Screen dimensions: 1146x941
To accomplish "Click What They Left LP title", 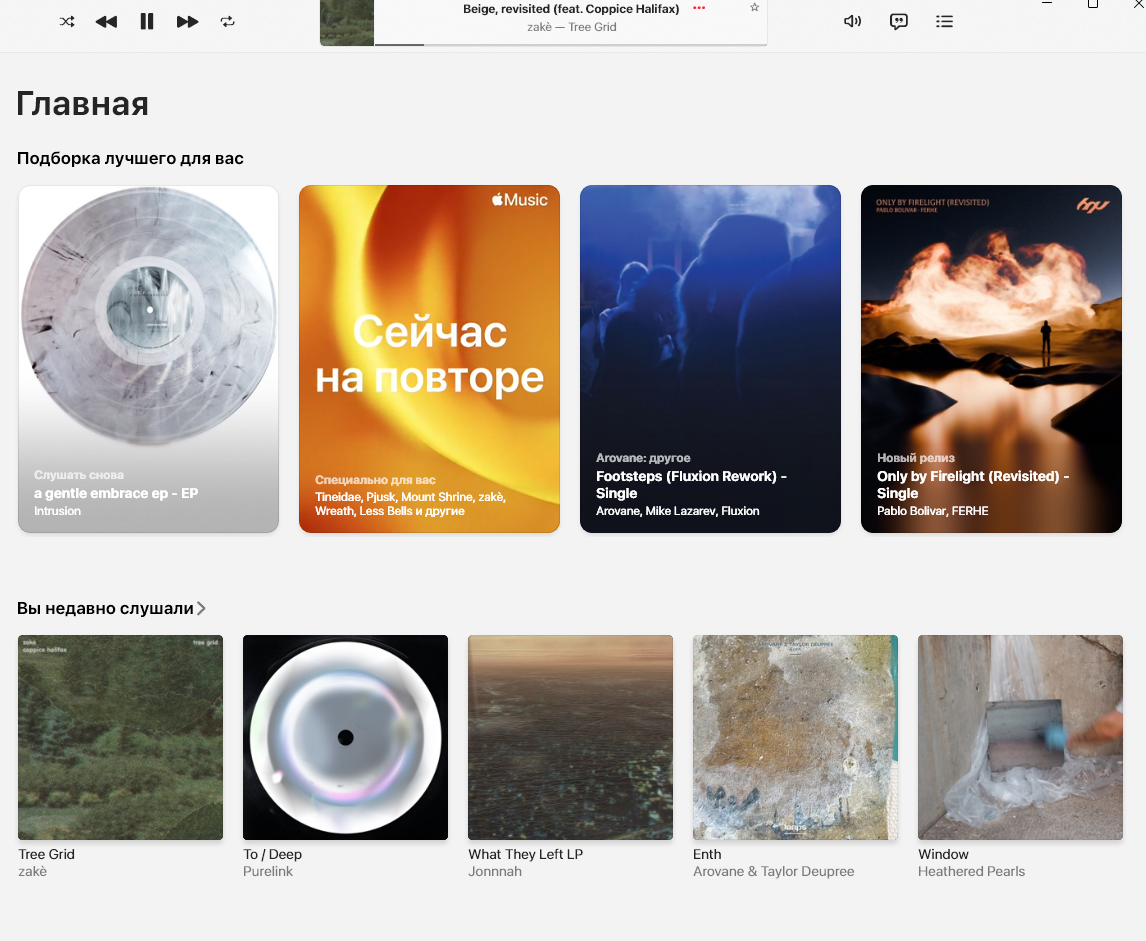I will (x=525, y=854).
